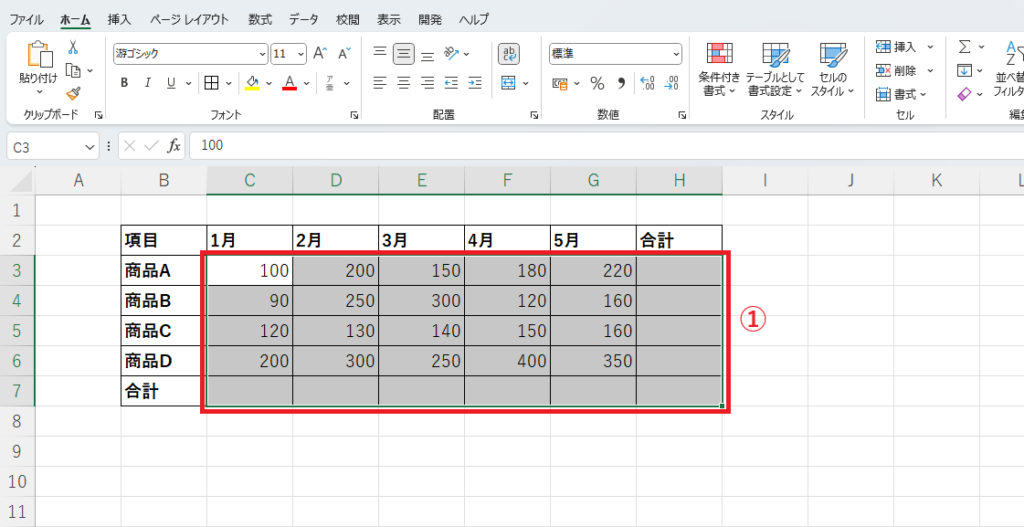Open the borders dropdown arrow
This screenshot has width=1024, height=527.
(x=229, y=83)
